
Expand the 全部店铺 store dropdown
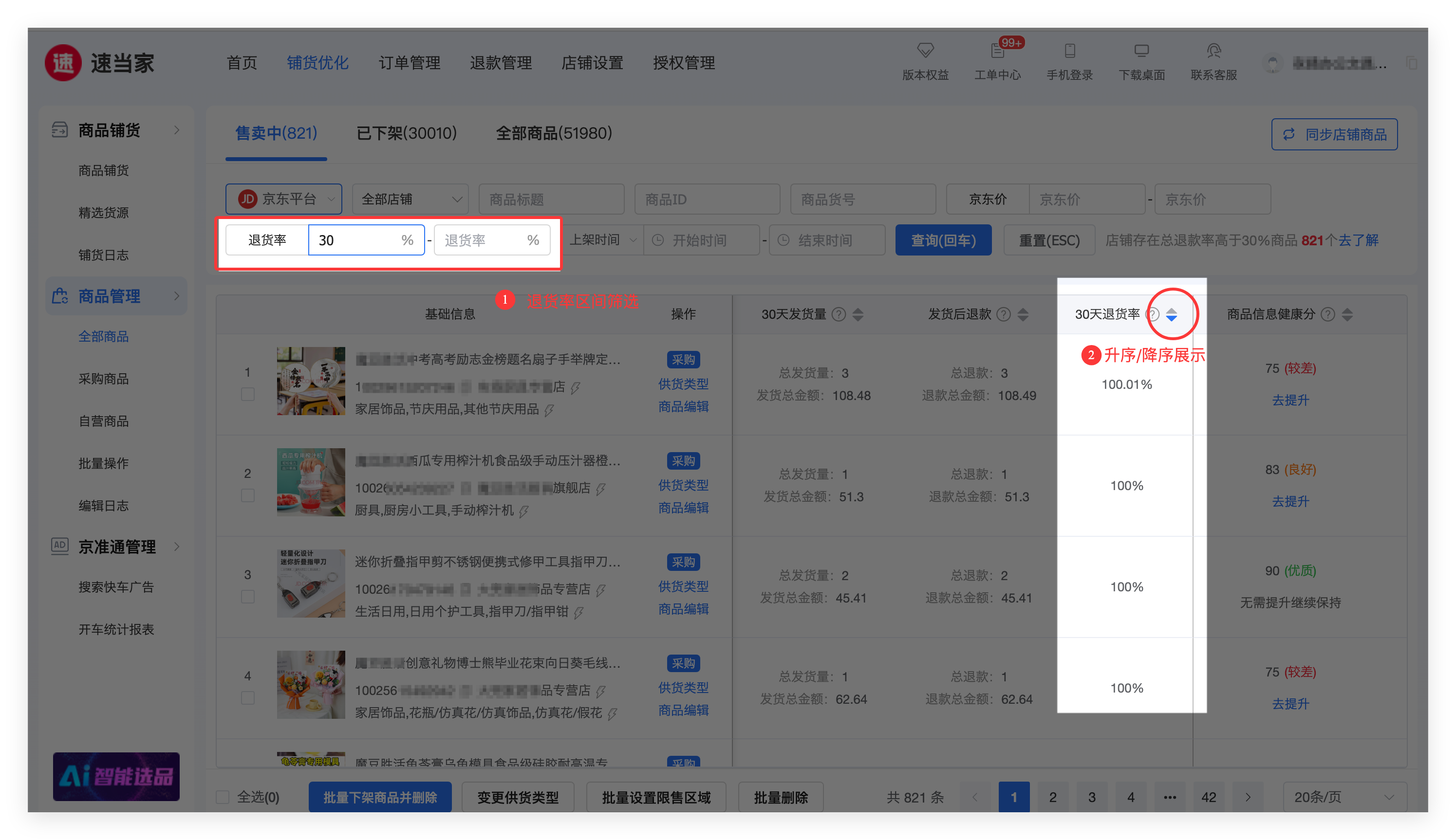[411, 199]
